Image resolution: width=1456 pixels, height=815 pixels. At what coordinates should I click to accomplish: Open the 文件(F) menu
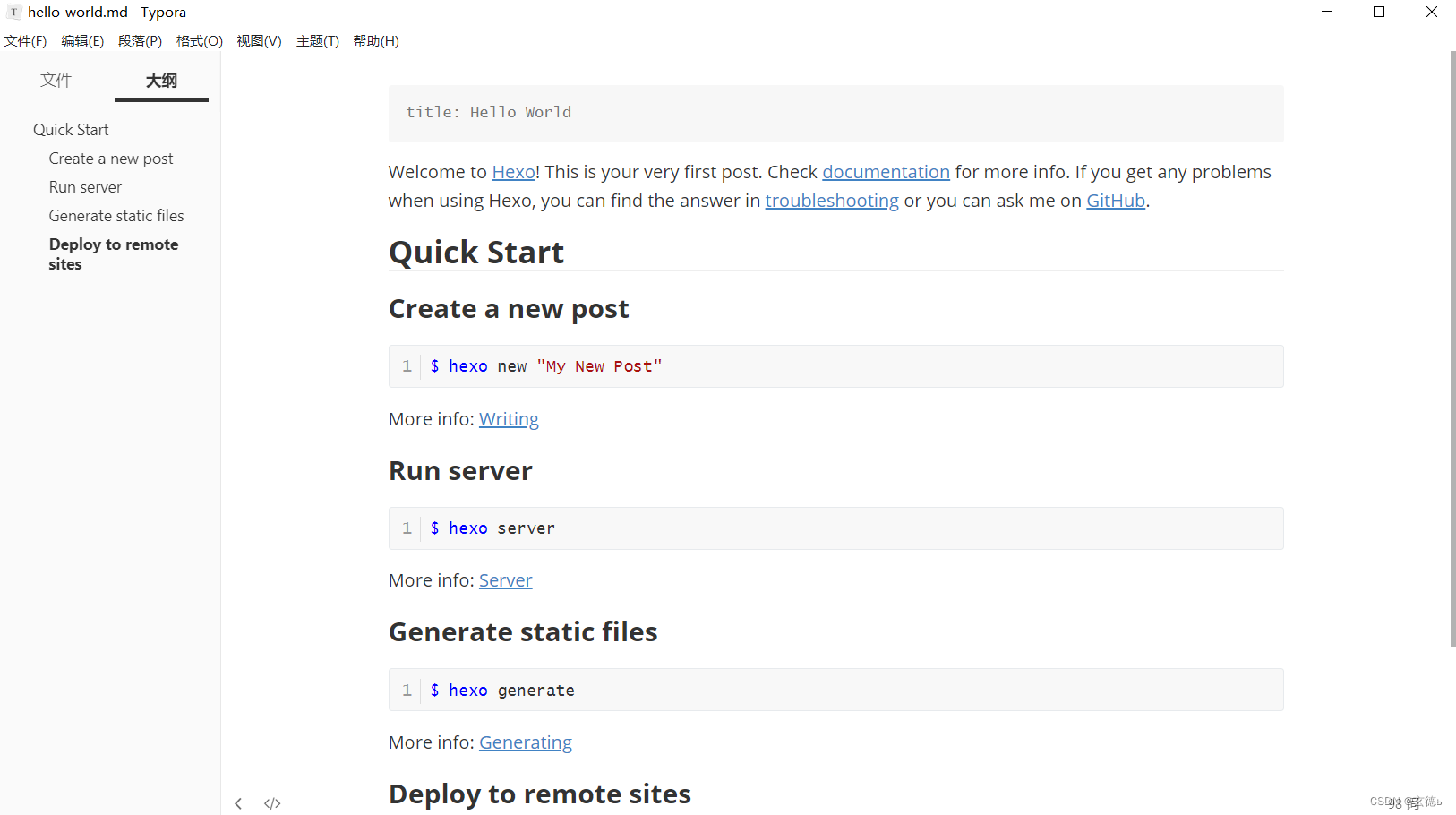[26, 41]
